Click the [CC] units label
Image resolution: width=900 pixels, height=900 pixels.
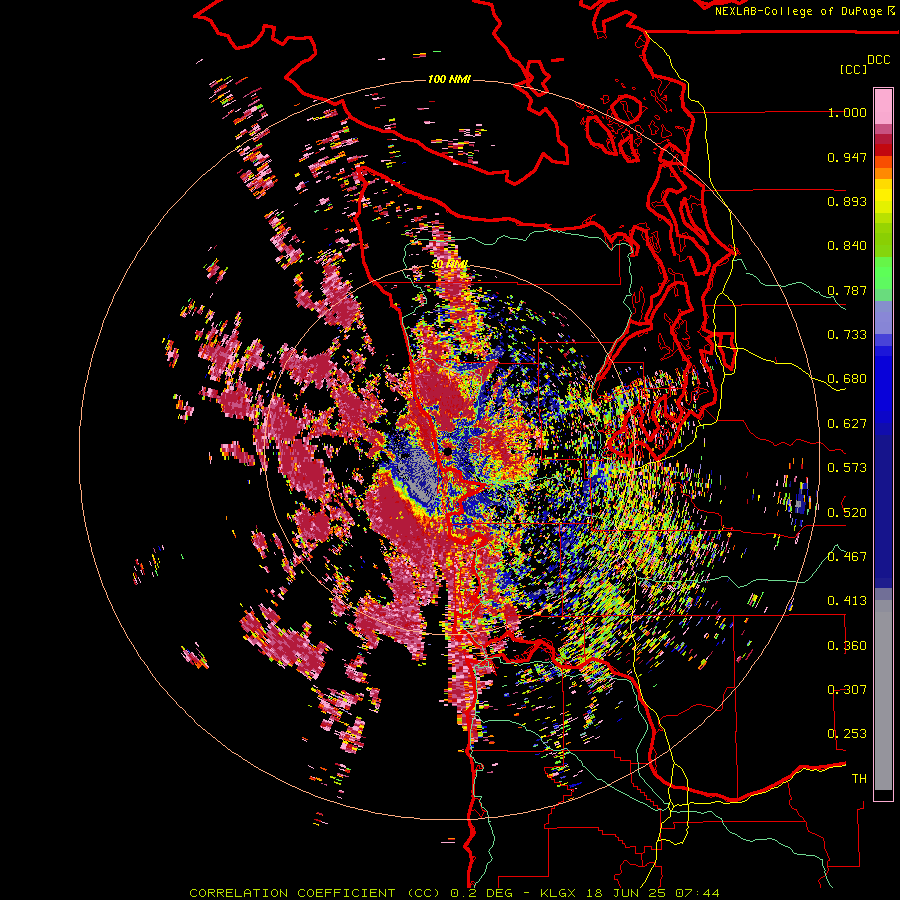(853, 69)
